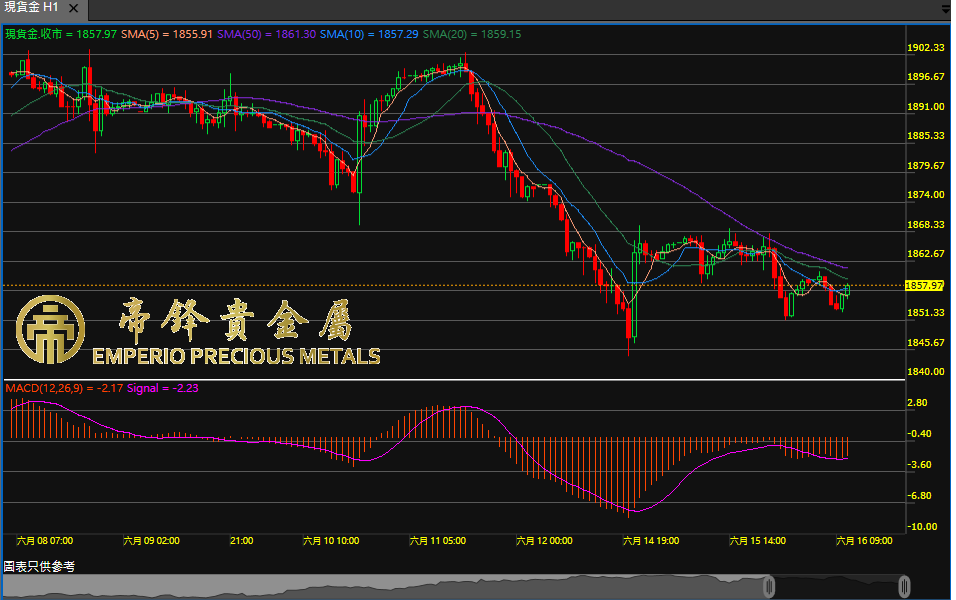Click the right handle of range slider
This screenshot has width=956, height=600.
(x=904, y=586)
